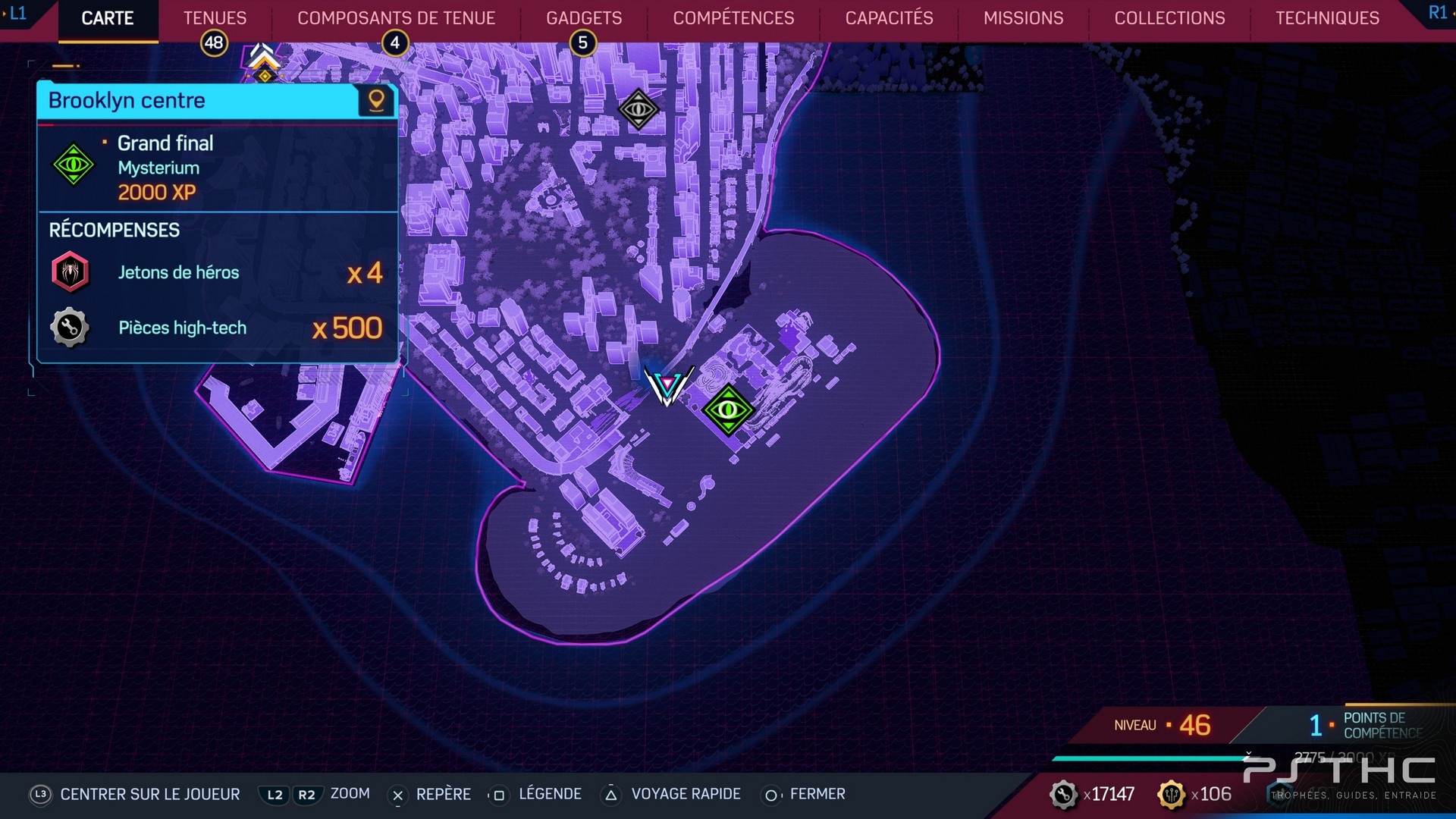The width and height of the screenshot is (1456, 819).
Task: Click the Mysterium label in info panel
Action: 158,168
